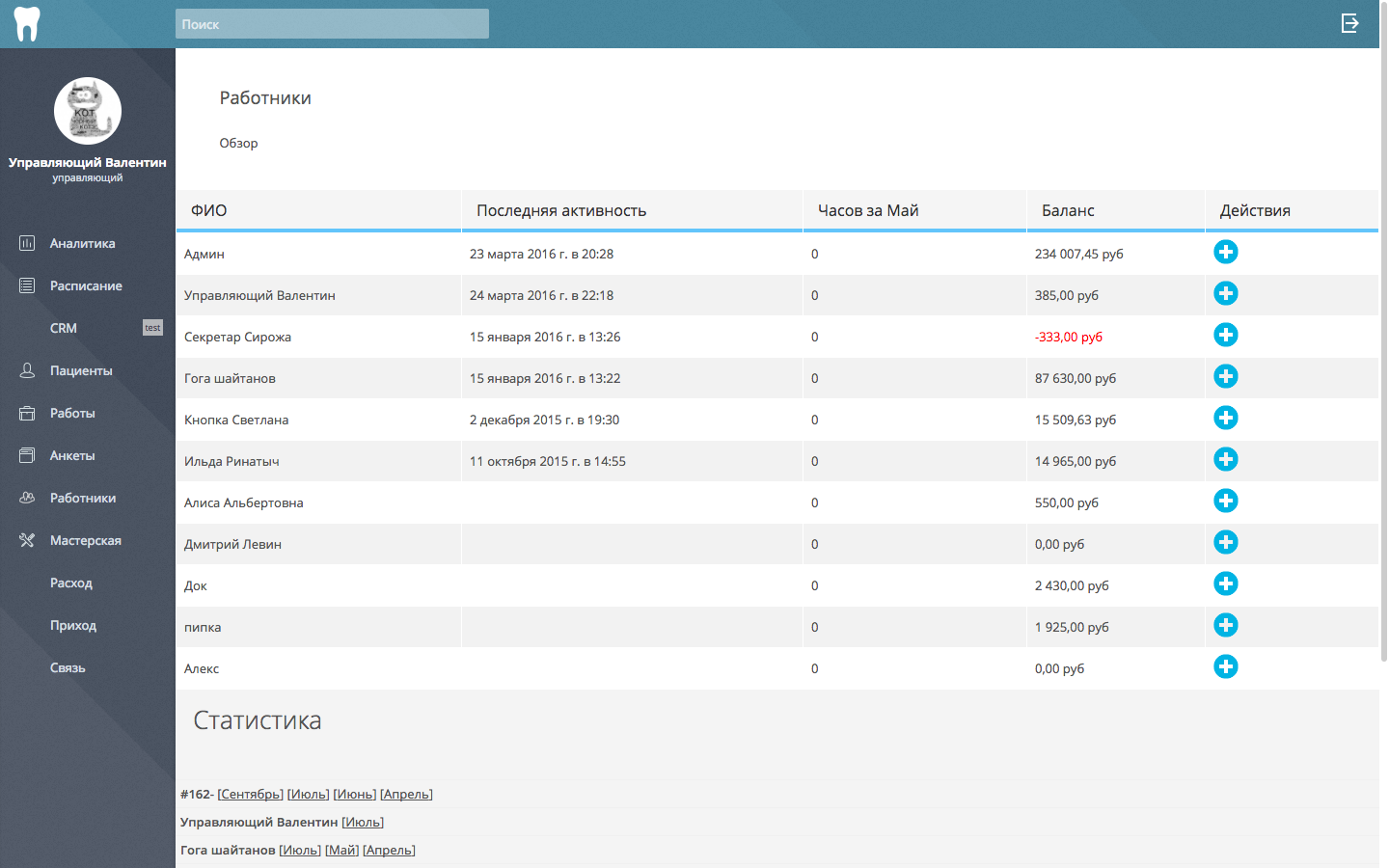The width and height of the screenshot is (1389, 868).
Task: Click the Мастерская tools icon
Action: (x=27, y=540)
